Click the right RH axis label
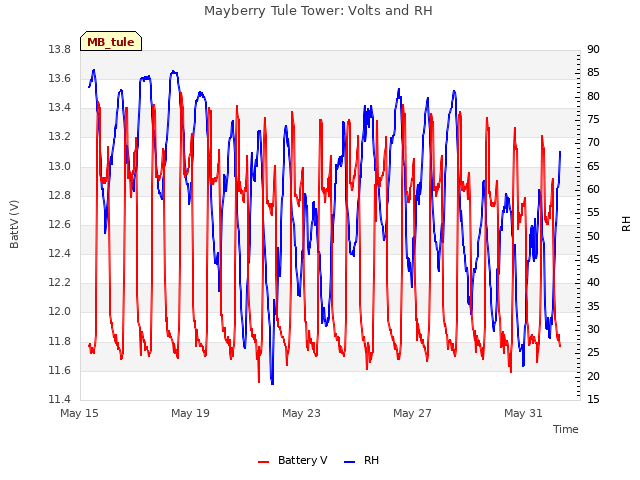 coord(626,224)
